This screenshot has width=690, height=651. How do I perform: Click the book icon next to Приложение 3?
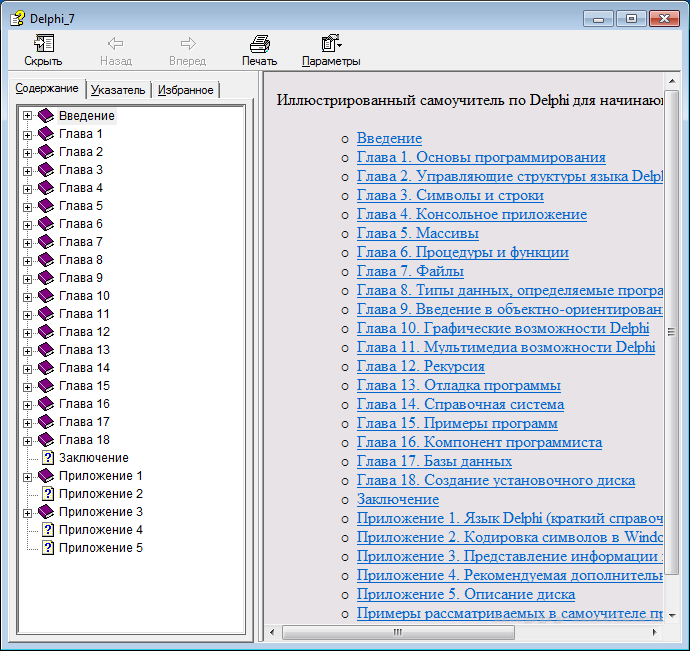pyautogui.click(x=46, y=512)
